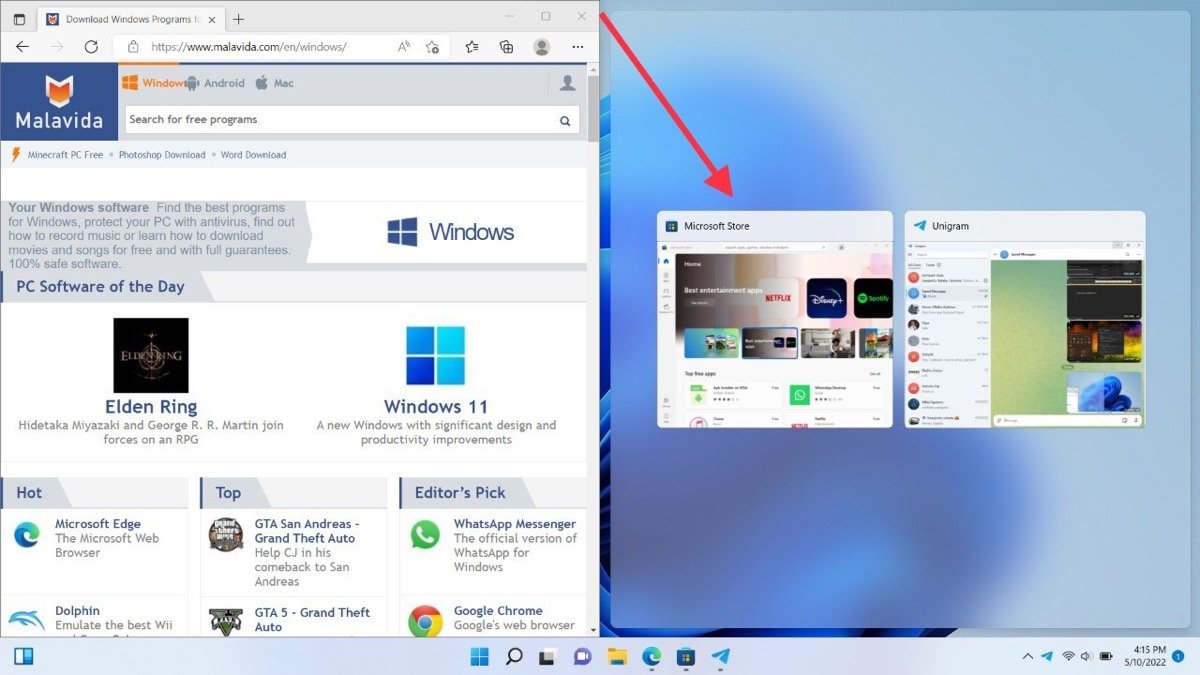Select Microsoft Store window in Snap Assist
Viewport: 1200px width, 675px height.
(x=775, y=319)
